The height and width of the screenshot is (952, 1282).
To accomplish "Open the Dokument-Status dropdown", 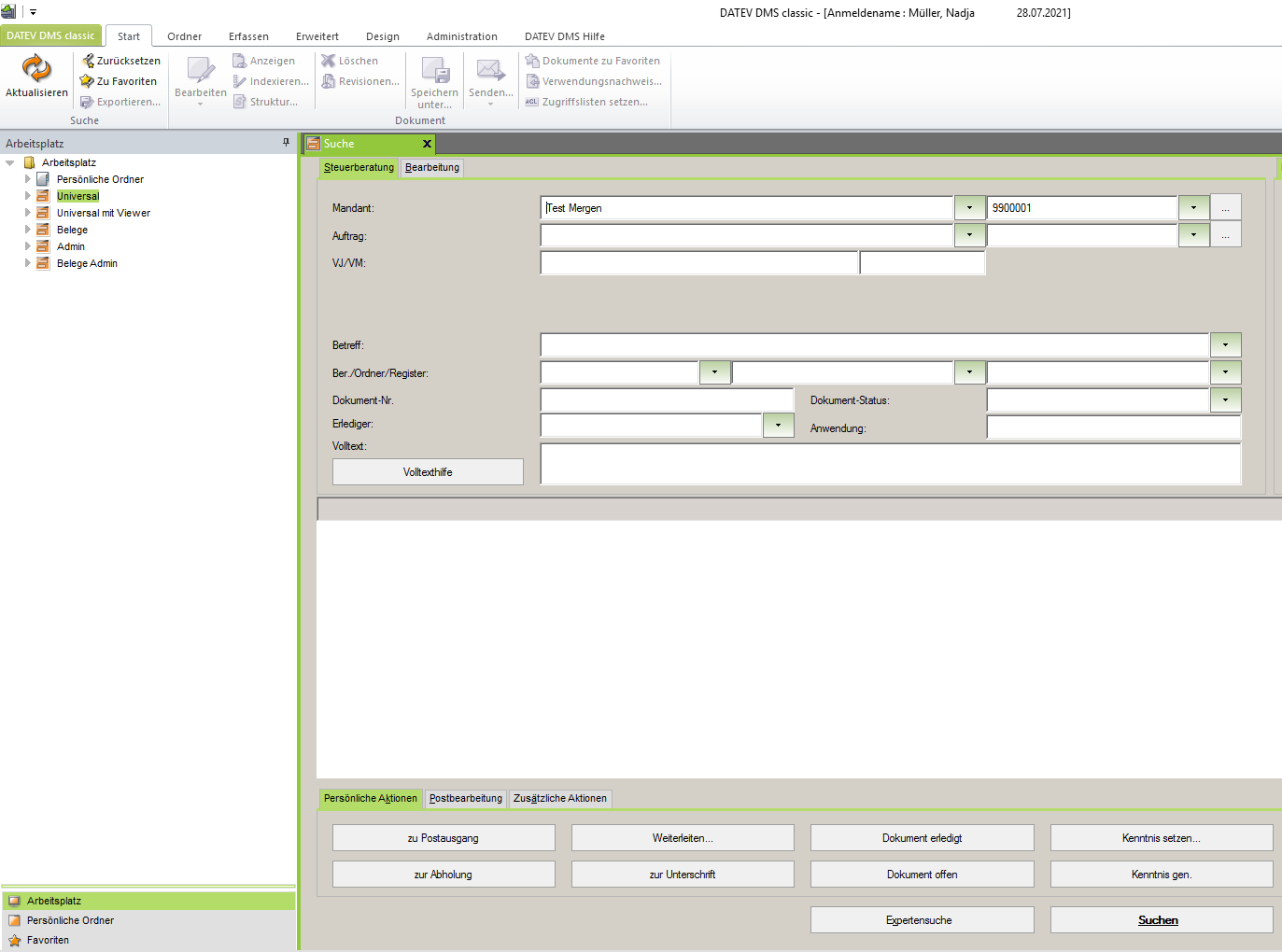I will 1225,400.
